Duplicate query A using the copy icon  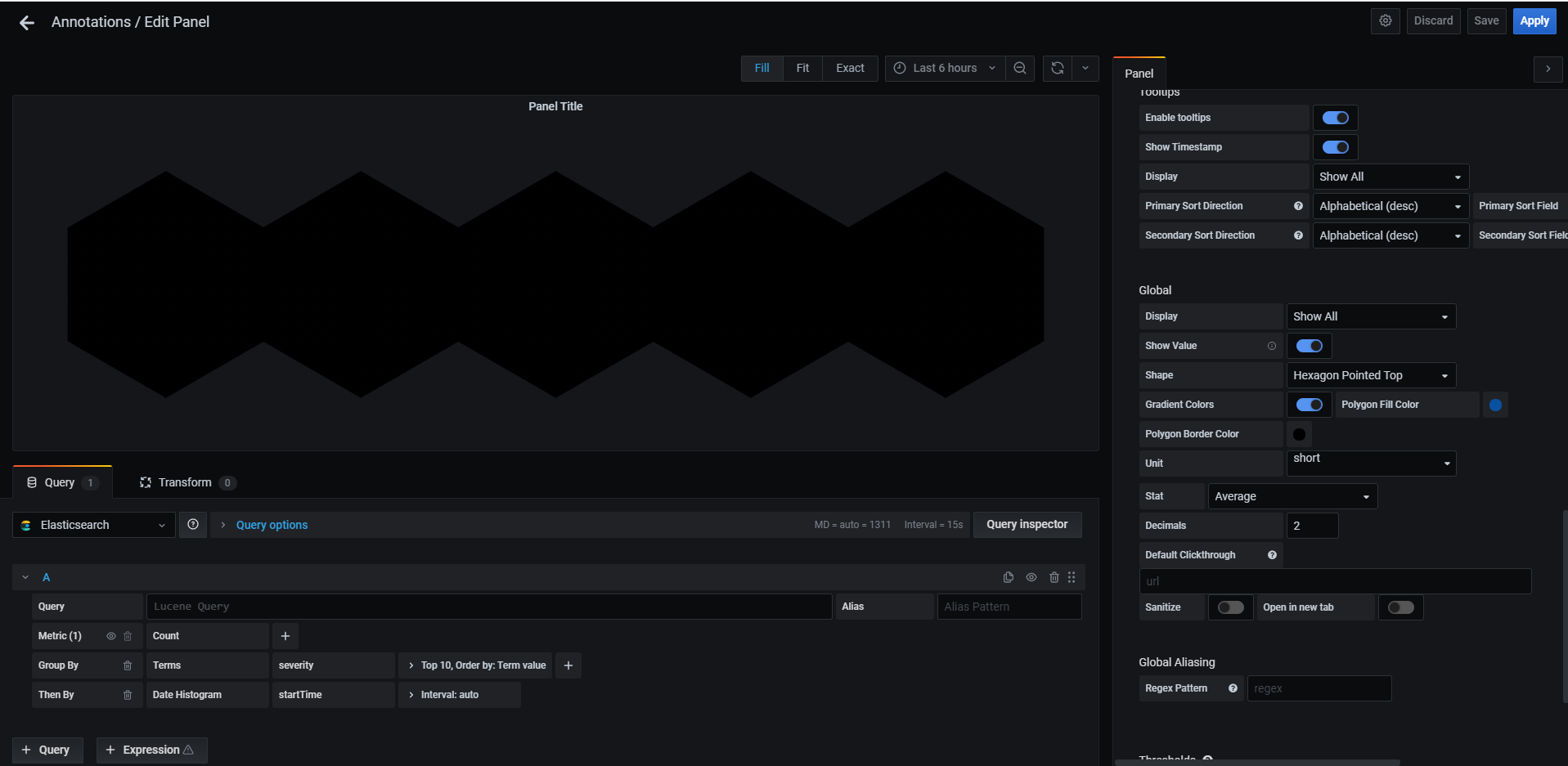point(1008,577)
